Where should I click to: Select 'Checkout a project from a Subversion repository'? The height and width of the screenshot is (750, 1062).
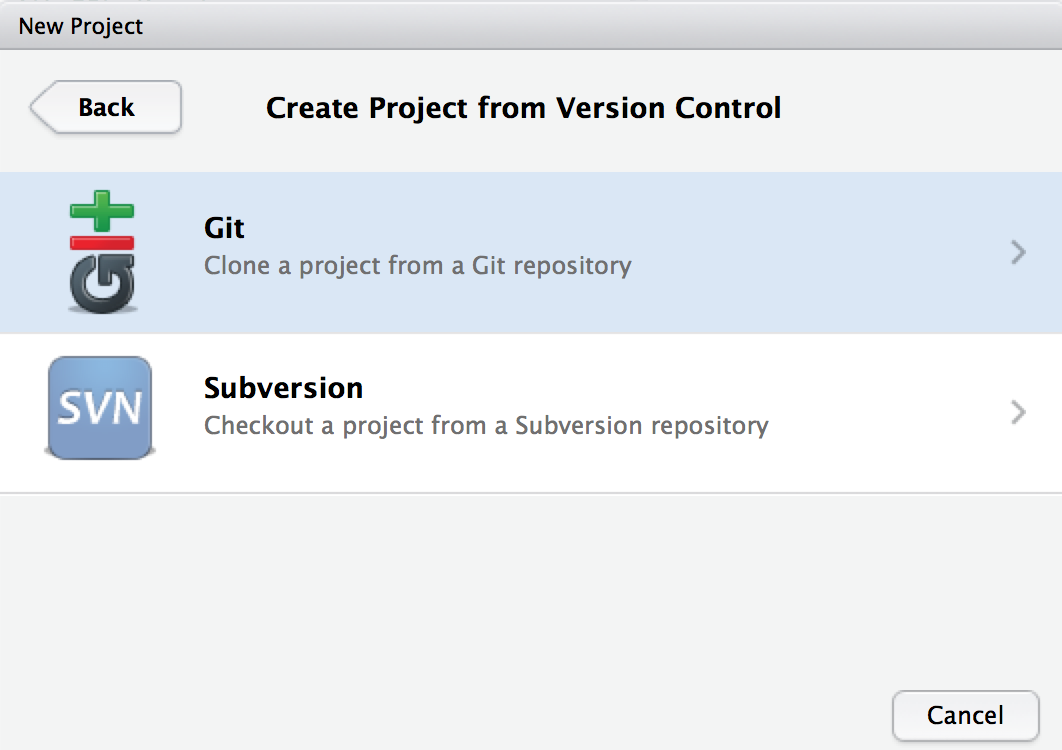point(486,425)
